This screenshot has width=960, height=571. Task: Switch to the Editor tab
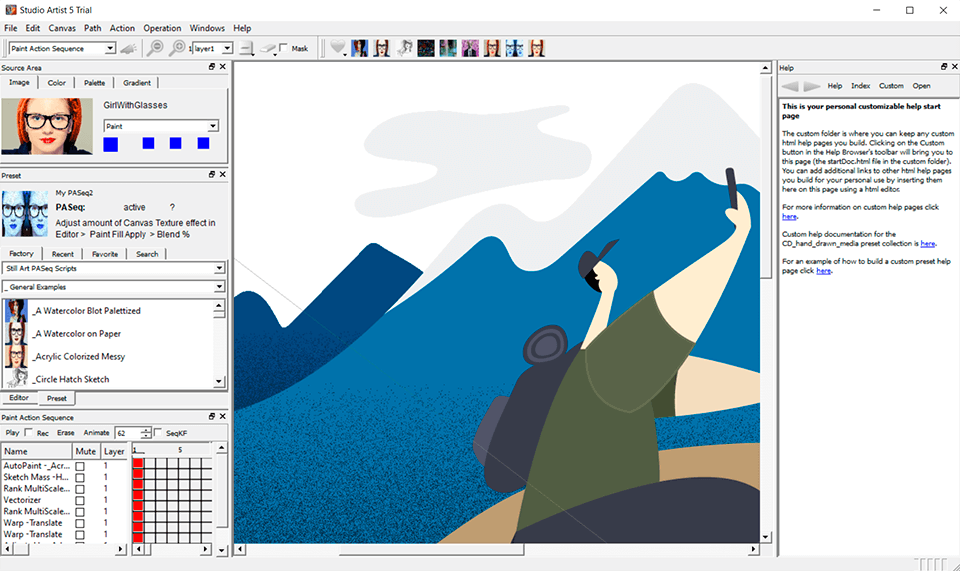[x=19, y=398]
